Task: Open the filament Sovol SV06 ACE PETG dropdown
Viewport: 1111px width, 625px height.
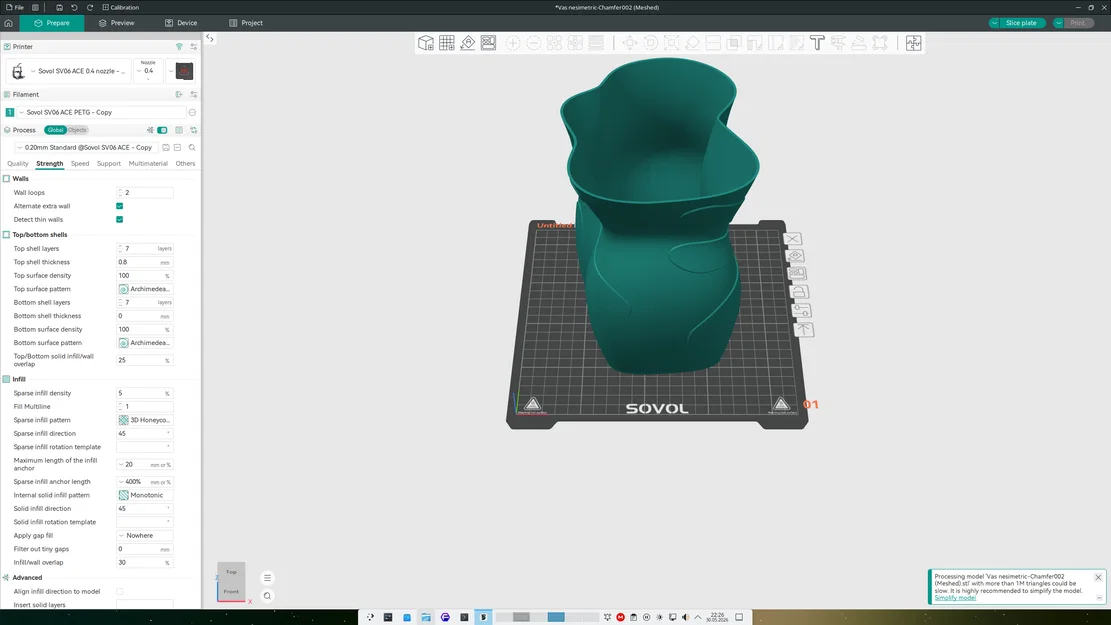Action: [x=101, y=112]
